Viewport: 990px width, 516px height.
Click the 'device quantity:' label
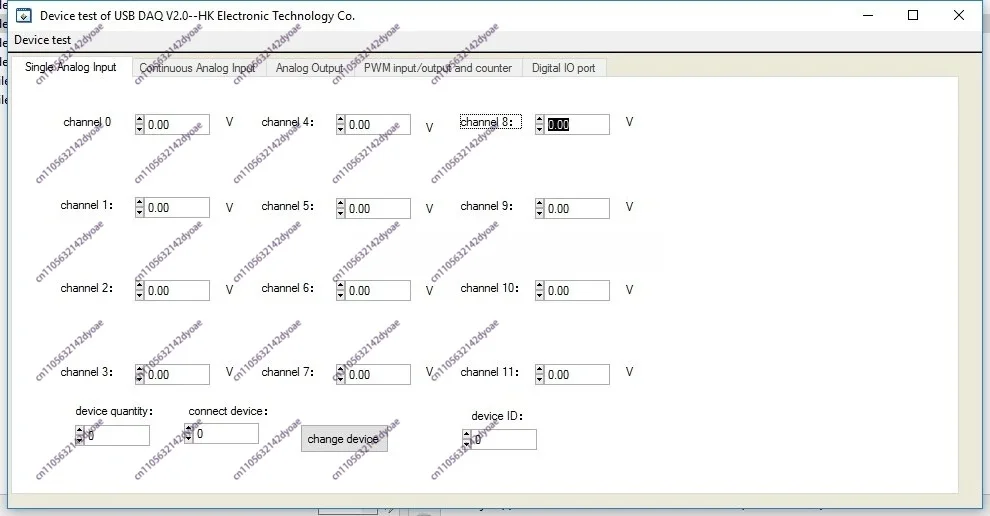[x=114, y=411]
